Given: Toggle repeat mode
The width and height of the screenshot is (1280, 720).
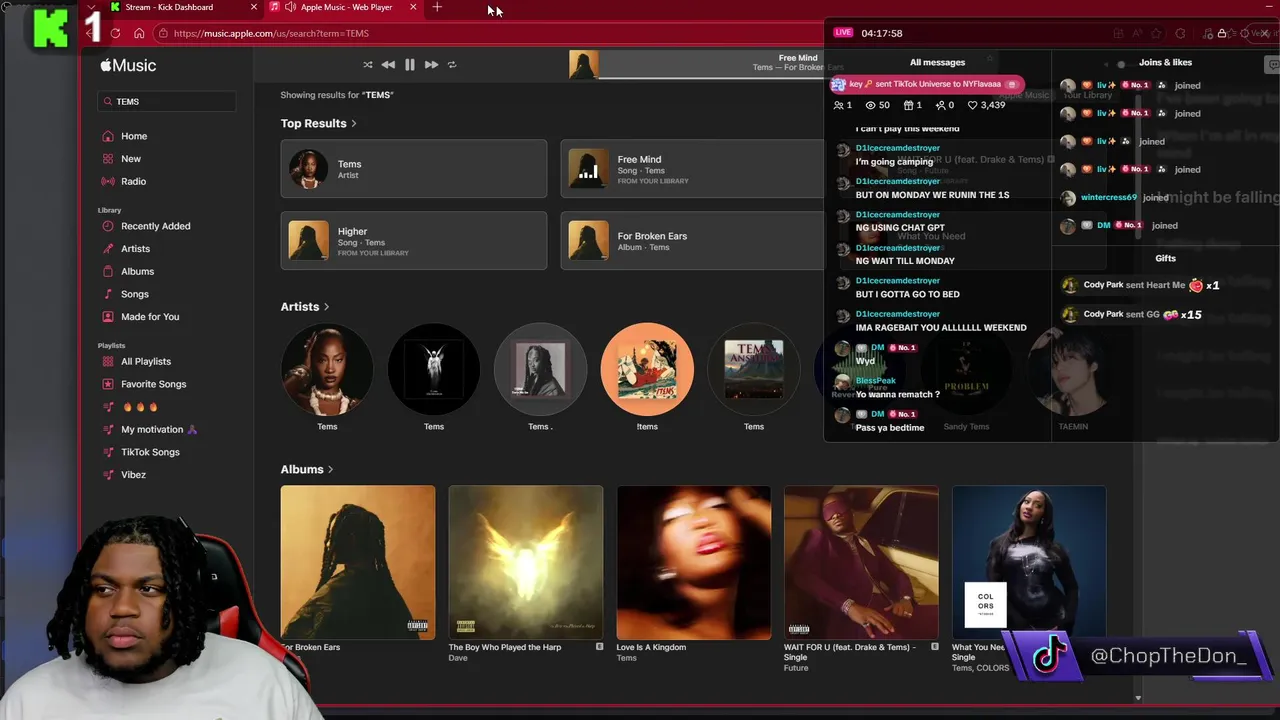Looking at the screenshot, I should (452, 65).
